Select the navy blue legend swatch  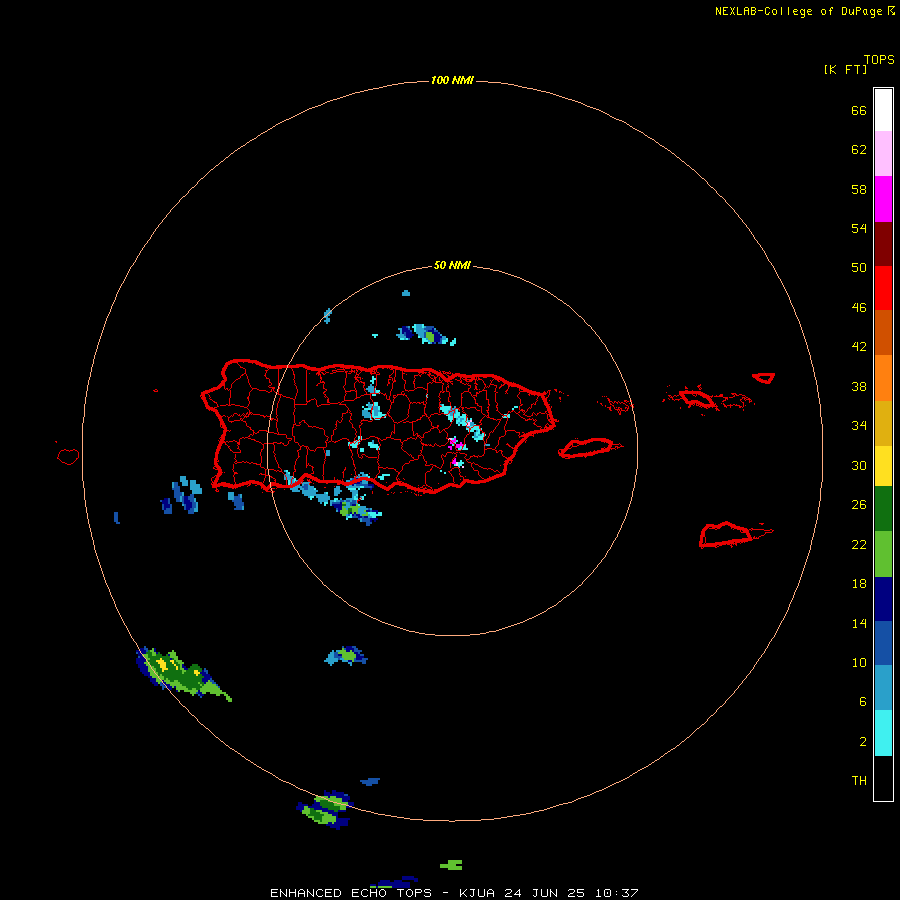click(883, 599)
